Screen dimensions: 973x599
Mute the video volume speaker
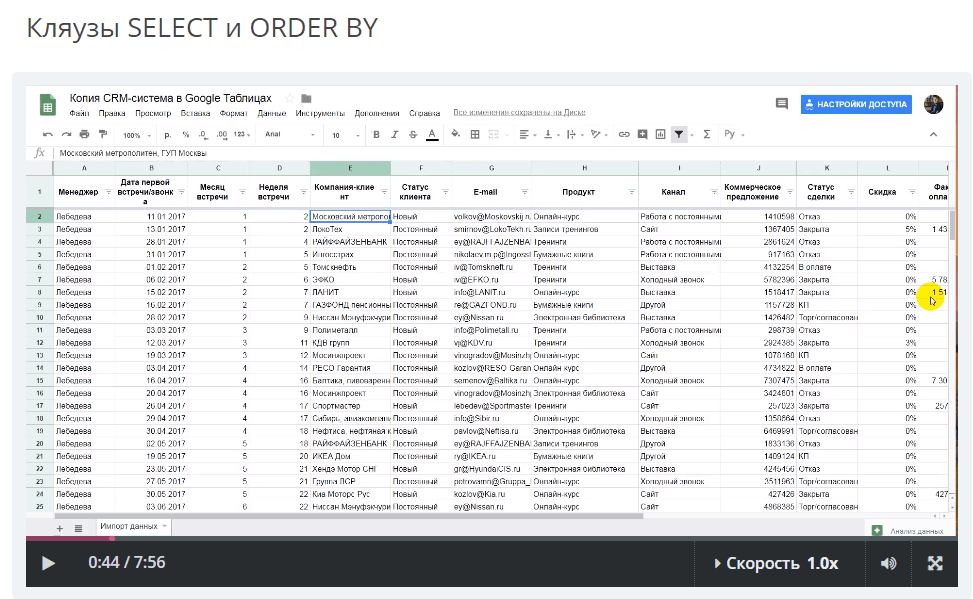pos(889,563)
